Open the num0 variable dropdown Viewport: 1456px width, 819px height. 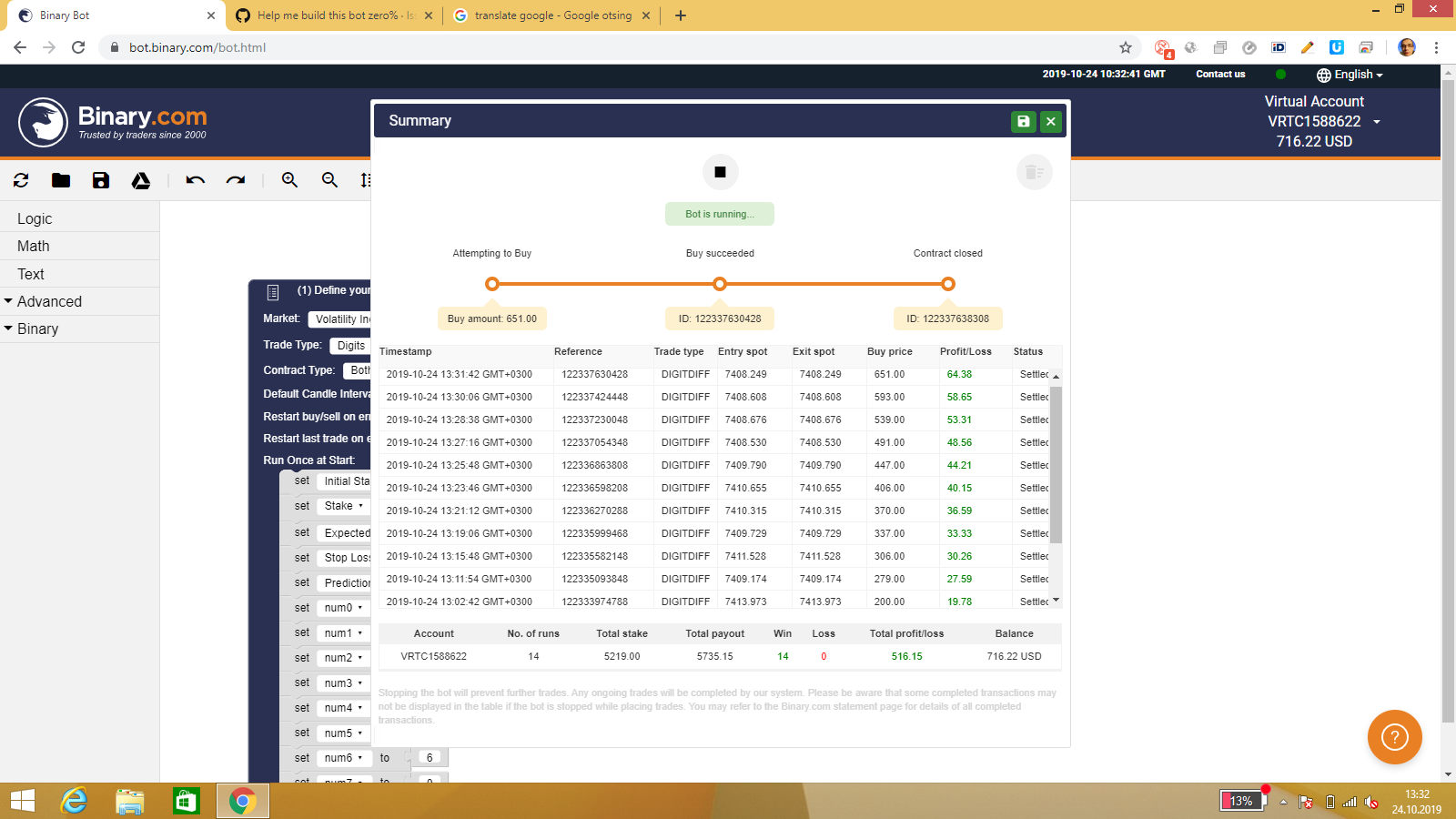click(x=344, y=608)
